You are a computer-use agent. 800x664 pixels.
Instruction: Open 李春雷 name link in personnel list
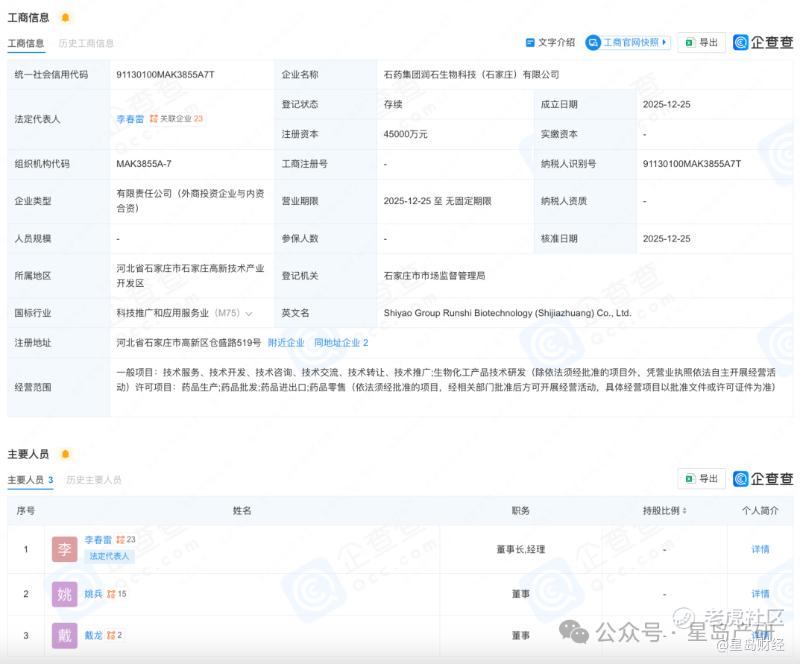click(98, 539)
